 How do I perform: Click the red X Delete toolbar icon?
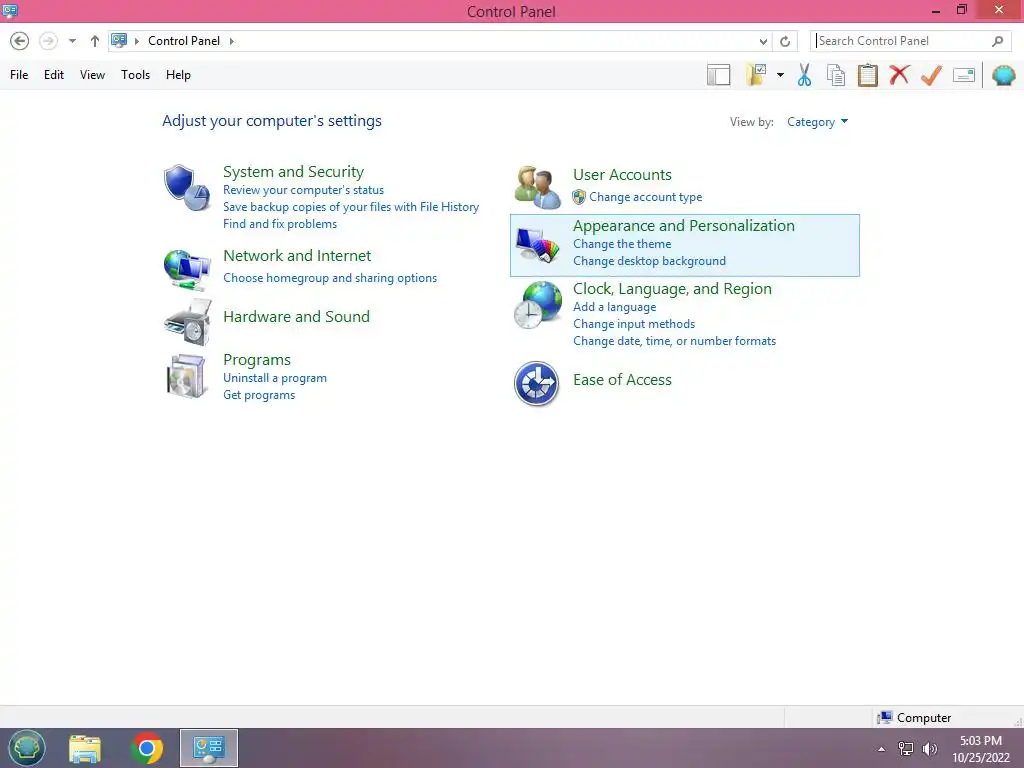pos(899,75)
